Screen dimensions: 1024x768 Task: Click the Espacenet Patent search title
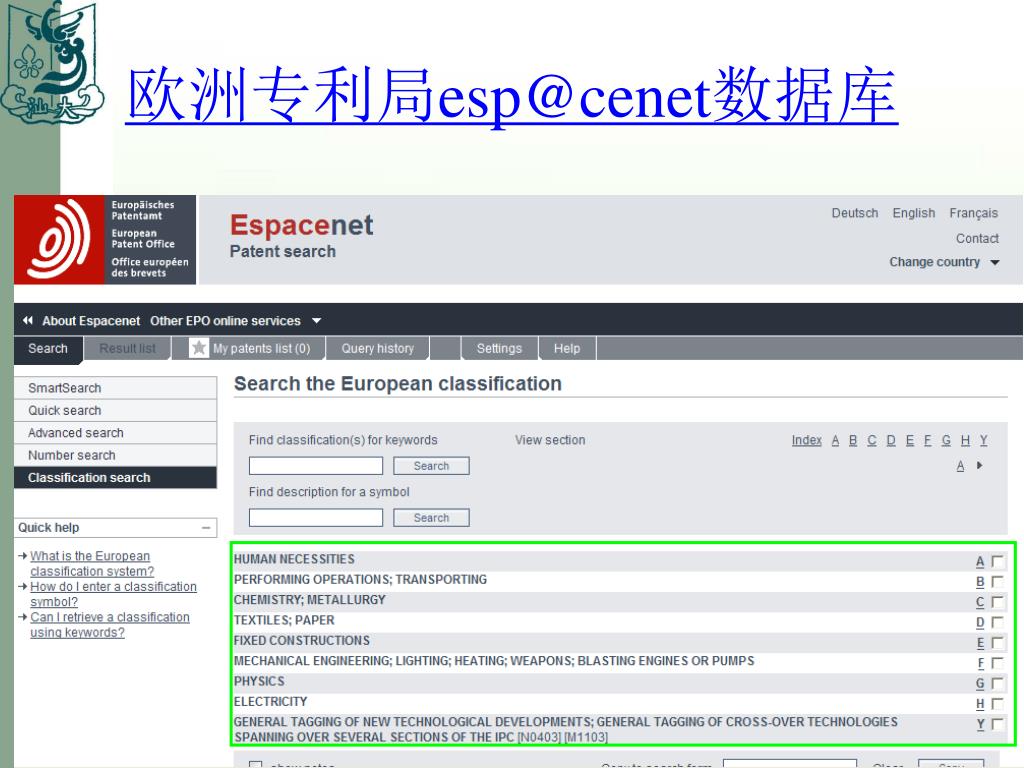pyautogui.click(x=301, y=235)
